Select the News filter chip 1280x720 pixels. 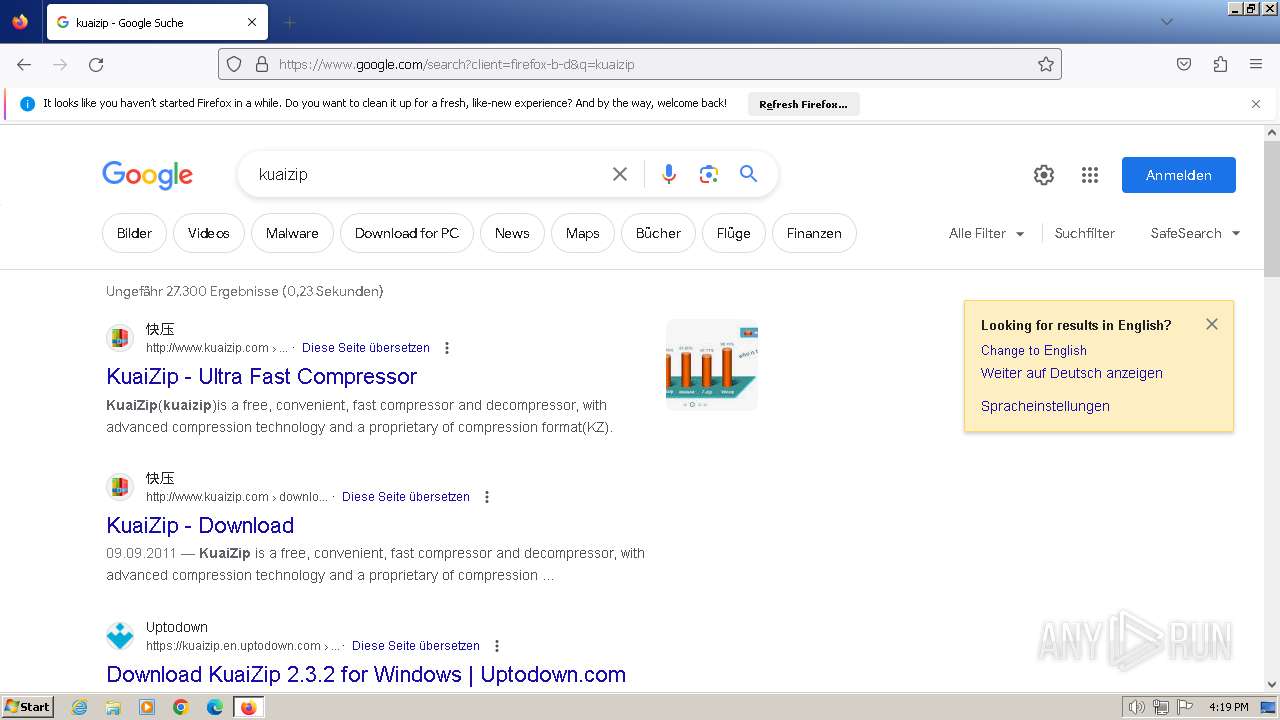512,233
